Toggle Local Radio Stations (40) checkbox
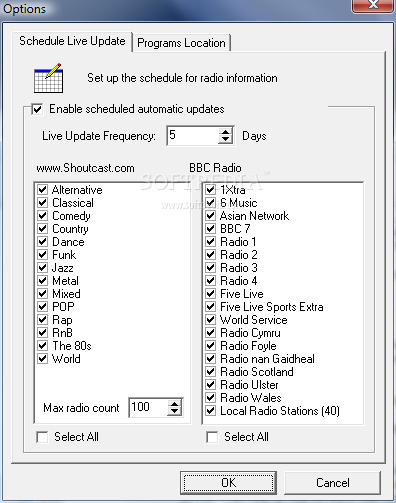This screenshot has height=503, width=396. click(x=210, y=411)
